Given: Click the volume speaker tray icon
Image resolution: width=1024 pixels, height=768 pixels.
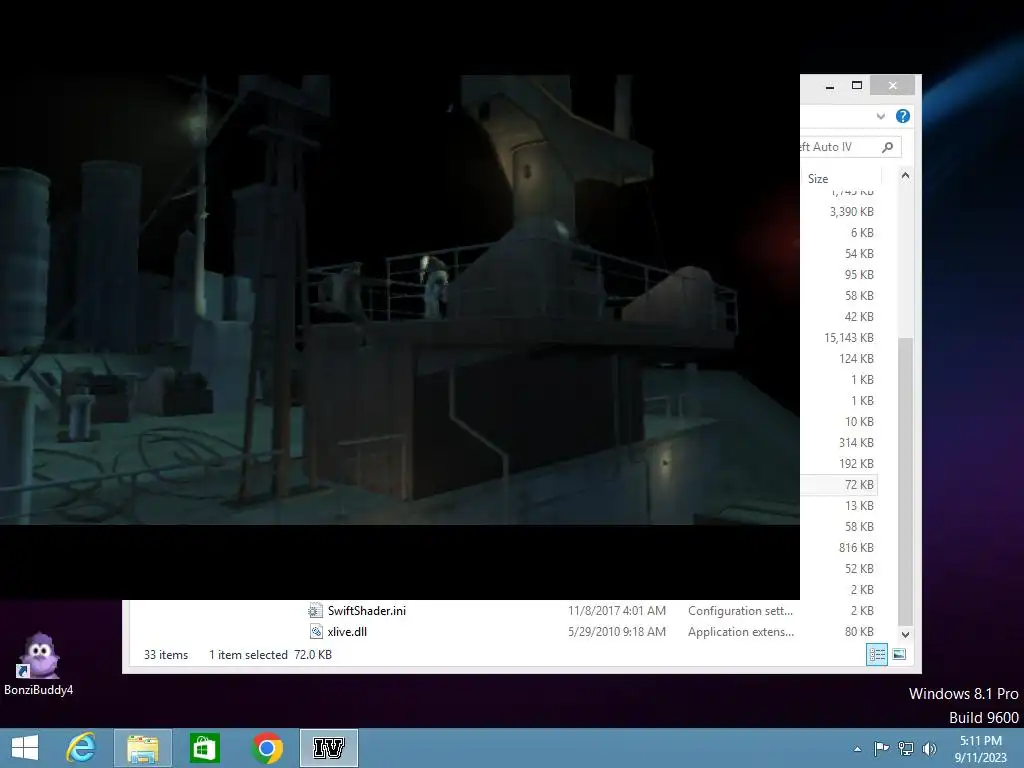Looking at the screenshot, I should (x=929, y=748).
